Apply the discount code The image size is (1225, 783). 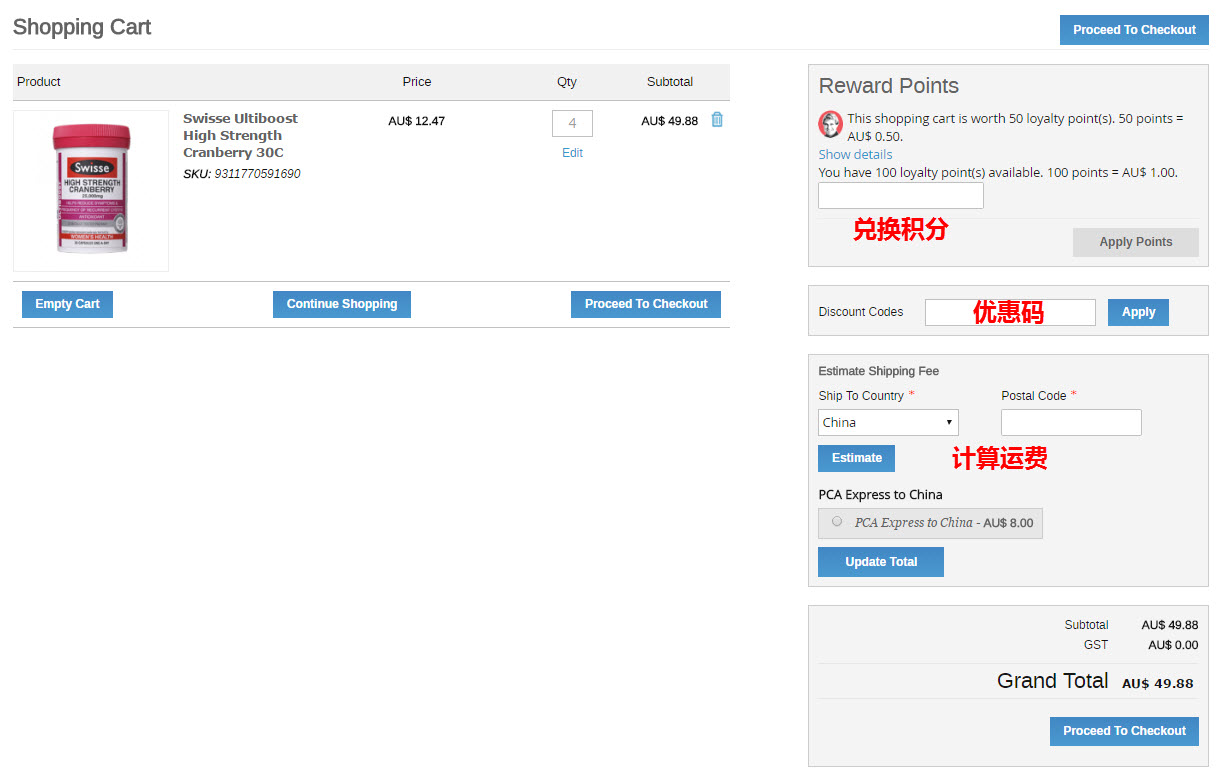pos(1138,312)
